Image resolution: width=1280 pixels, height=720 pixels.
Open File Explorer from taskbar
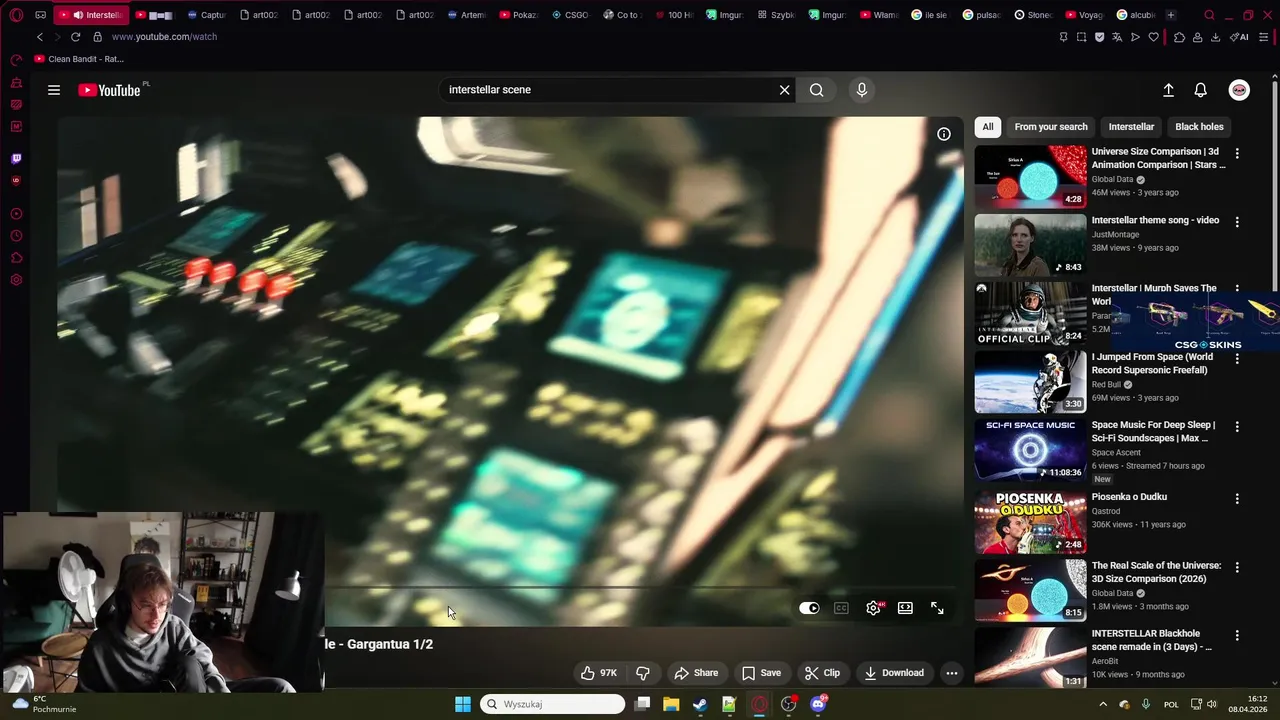(x=671, y=704)
